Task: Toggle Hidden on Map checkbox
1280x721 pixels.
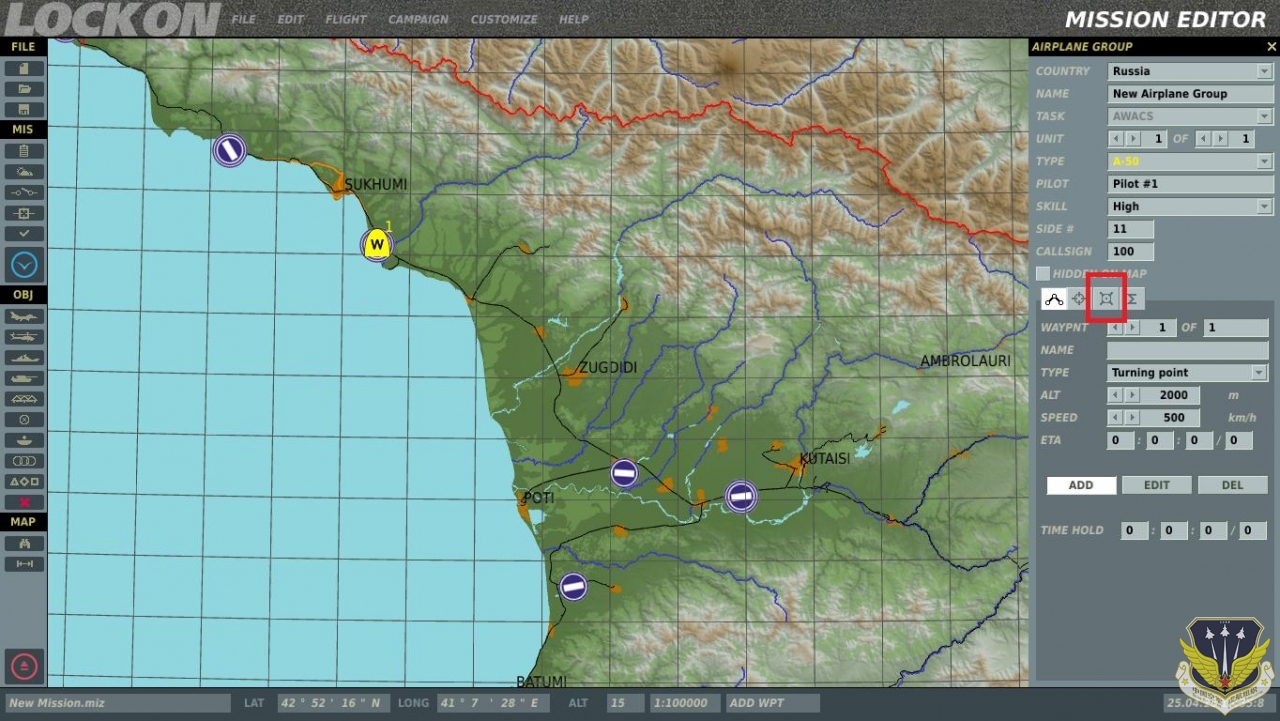Action: (x=1043, y=274)
